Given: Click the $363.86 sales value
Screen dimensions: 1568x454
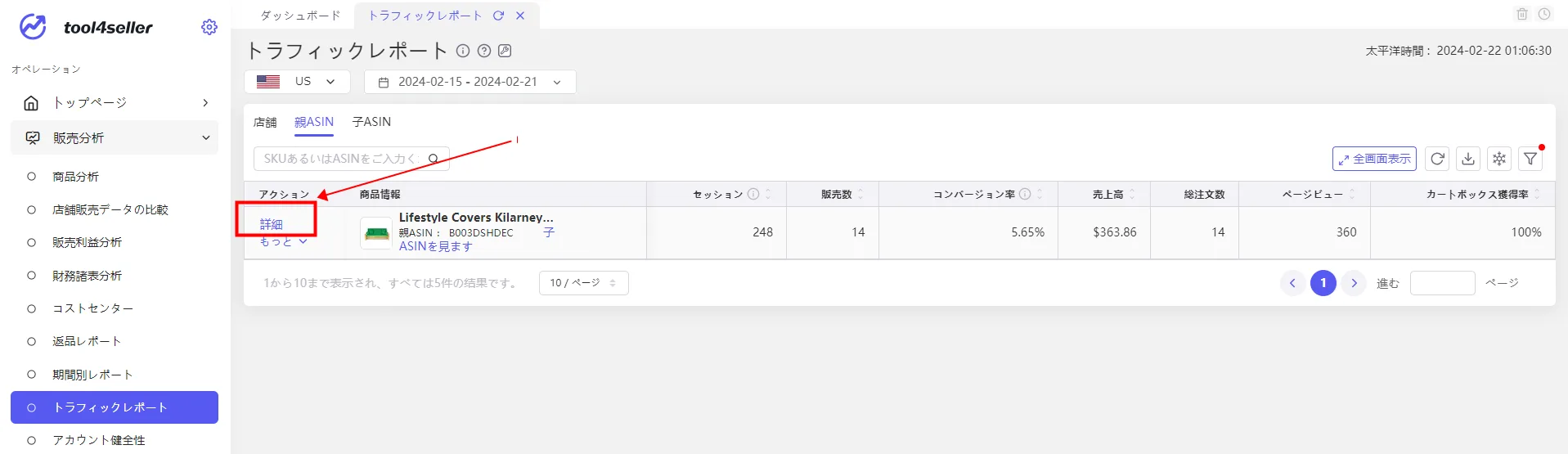Looking at the screenshot, I should [1115, 232].
